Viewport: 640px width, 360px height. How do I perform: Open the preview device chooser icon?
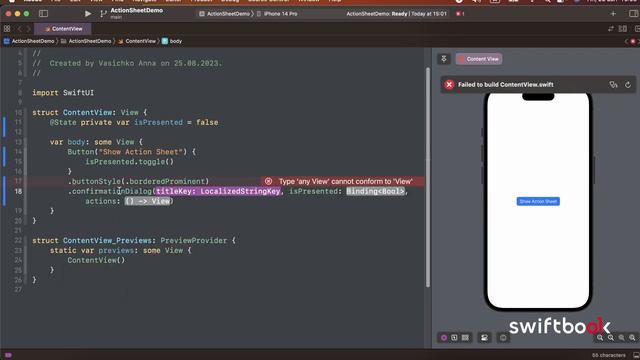coord(503,338)
